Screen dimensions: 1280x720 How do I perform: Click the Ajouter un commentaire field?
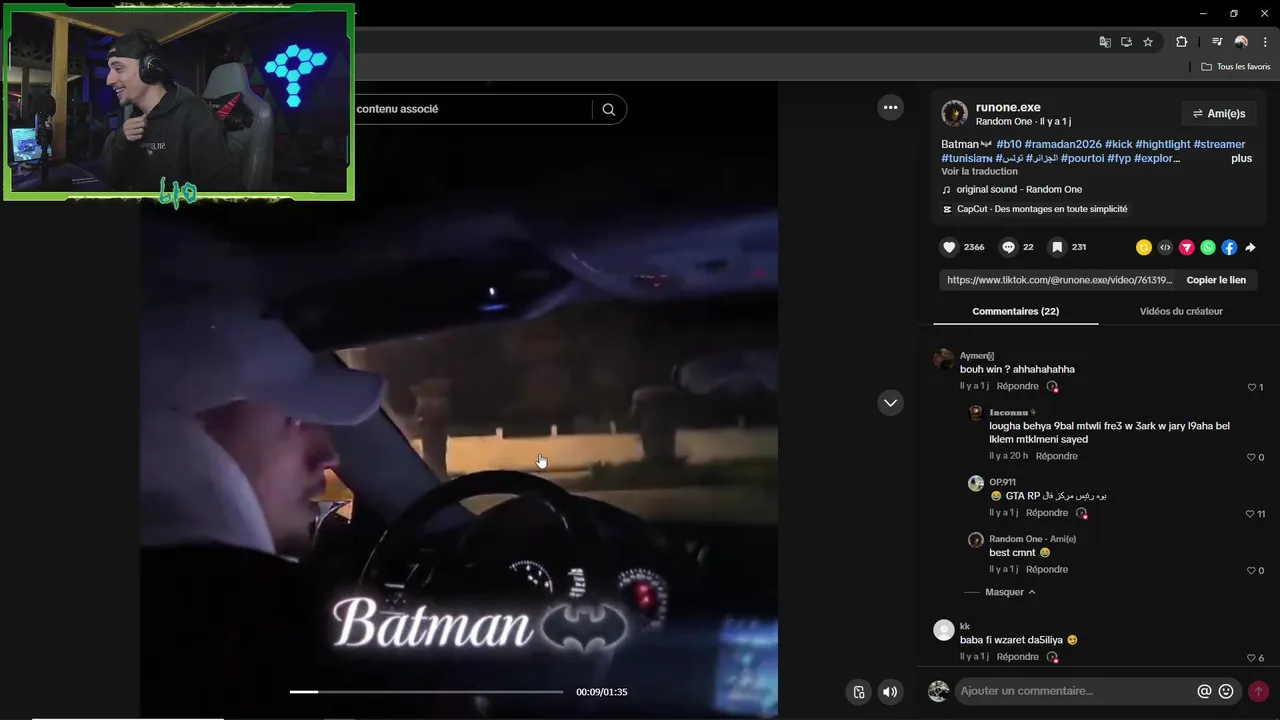(x=1075, y=691)
